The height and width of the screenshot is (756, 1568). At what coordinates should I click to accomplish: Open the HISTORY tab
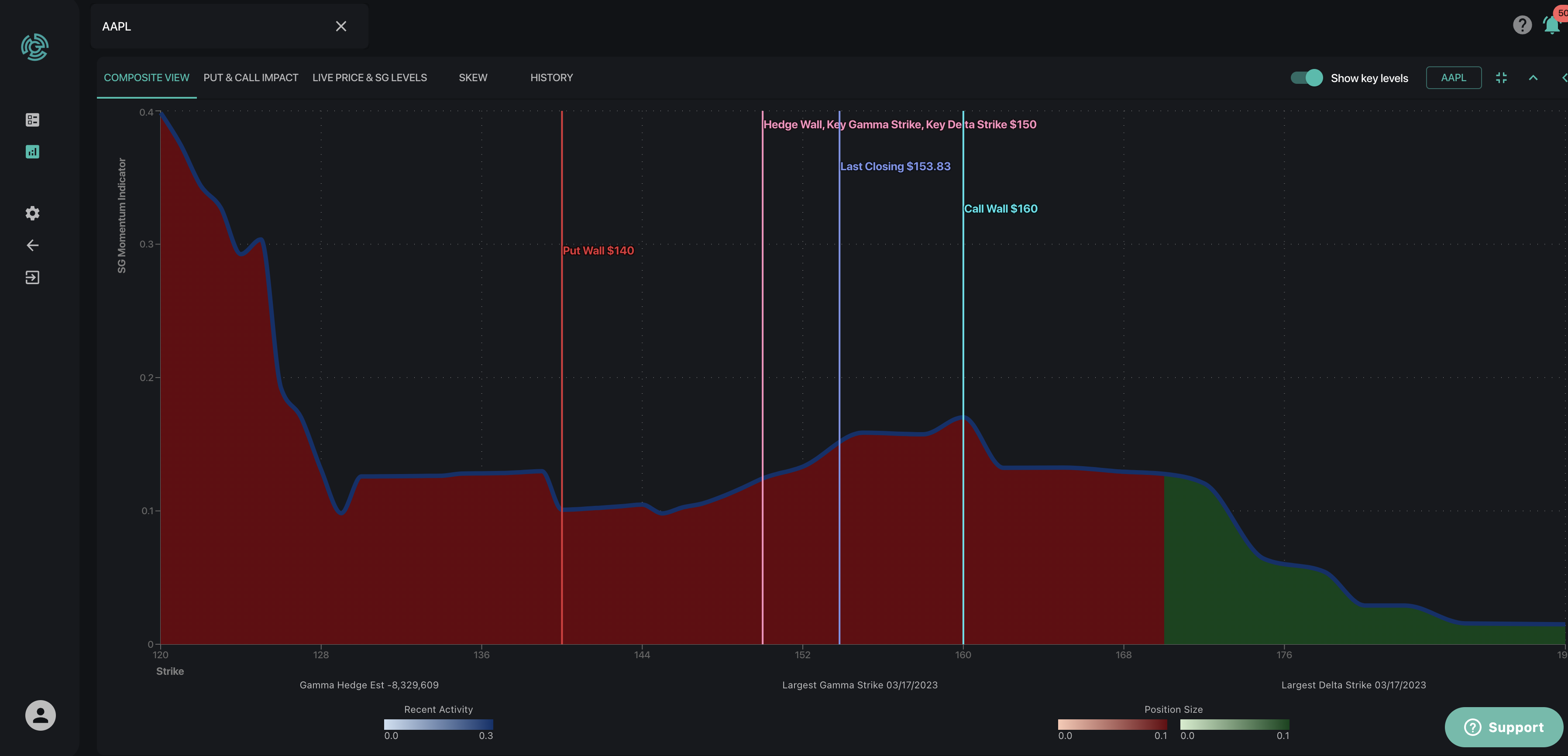551,78
